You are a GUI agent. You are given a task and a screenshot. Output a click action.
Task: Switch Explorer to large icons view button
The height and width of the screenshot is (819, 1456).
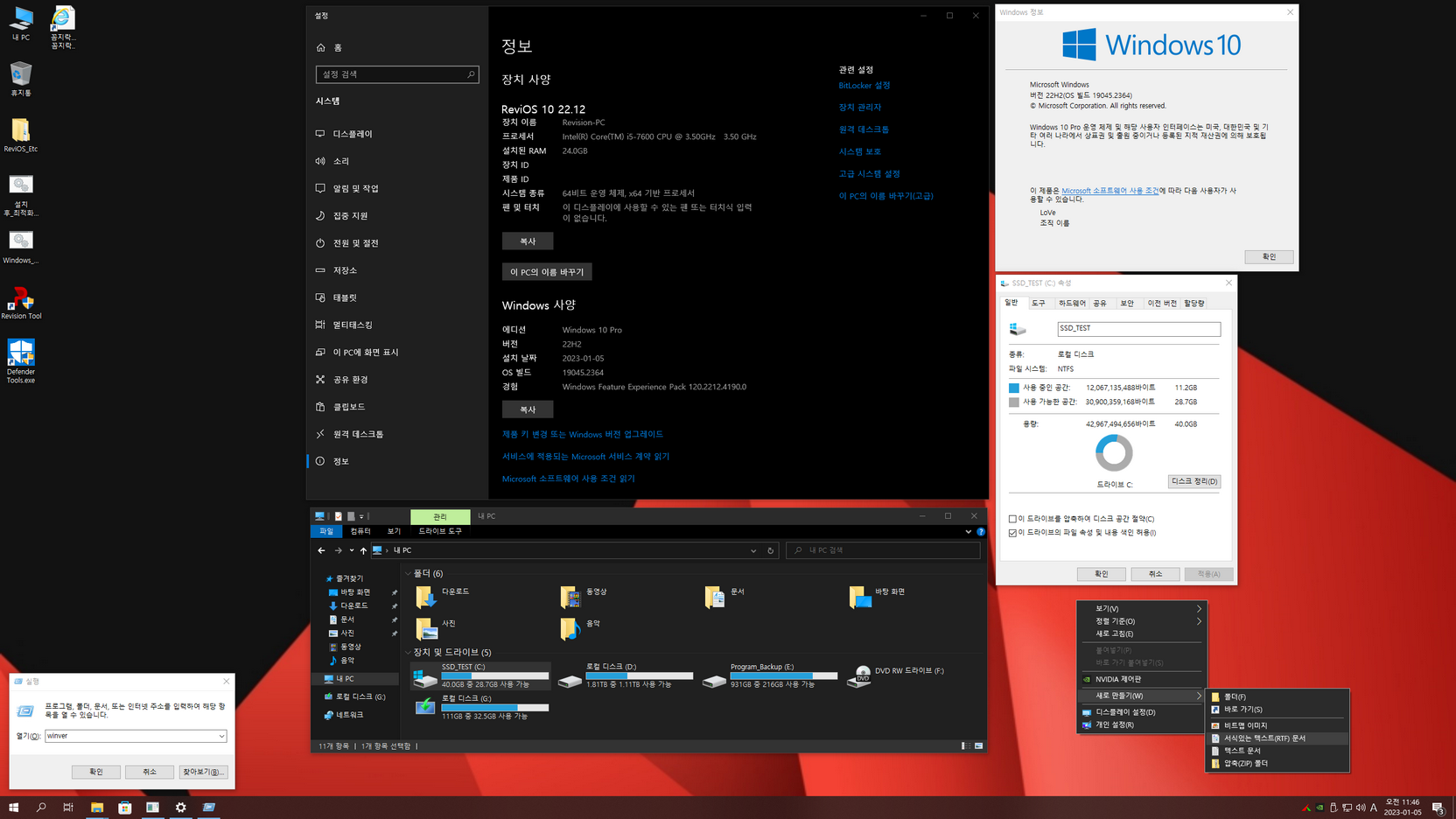click(x=978, y=746)
